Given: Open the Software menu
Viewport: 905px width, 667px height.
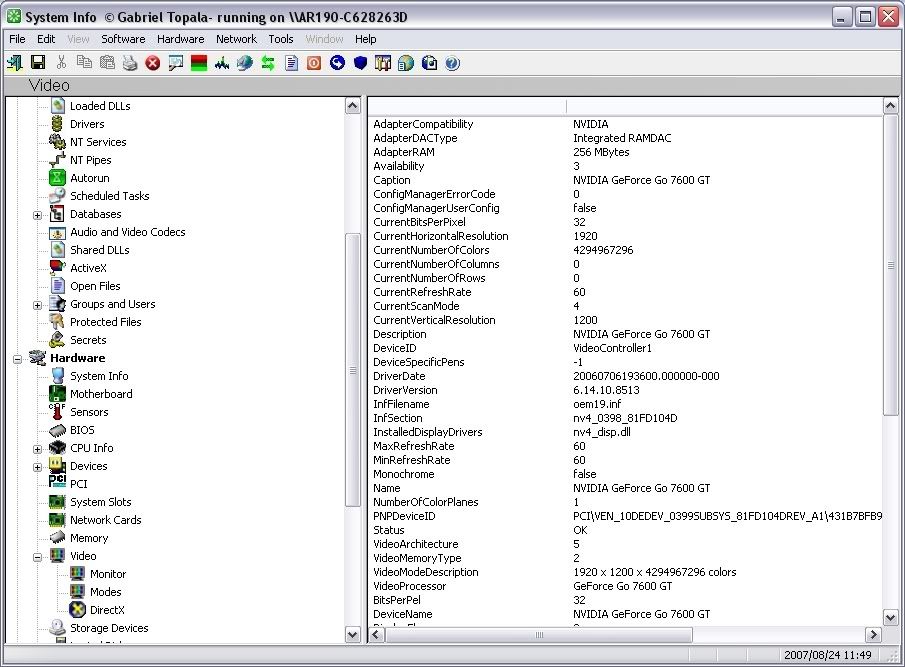Looking at the screenshot, I should (123, 39).
